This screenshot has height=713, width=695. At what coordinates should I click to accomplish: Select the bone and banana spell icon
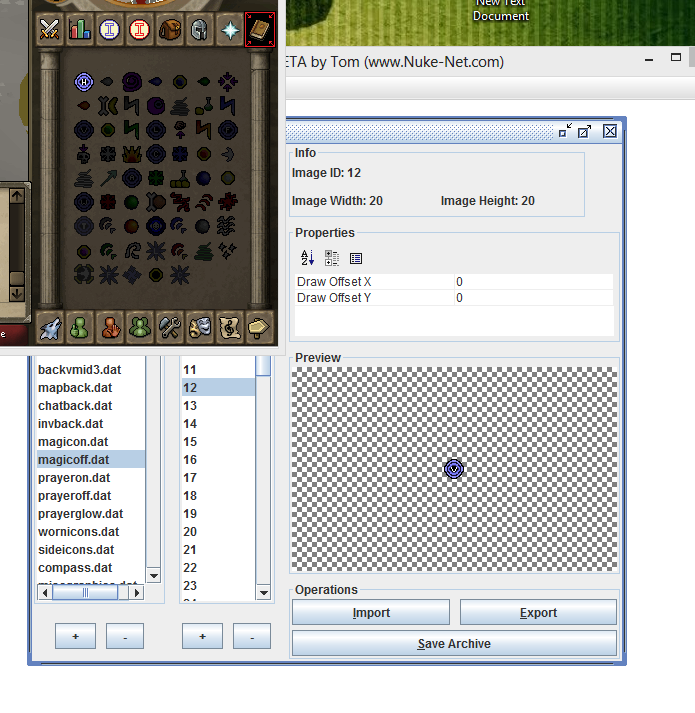coord(108,106)
